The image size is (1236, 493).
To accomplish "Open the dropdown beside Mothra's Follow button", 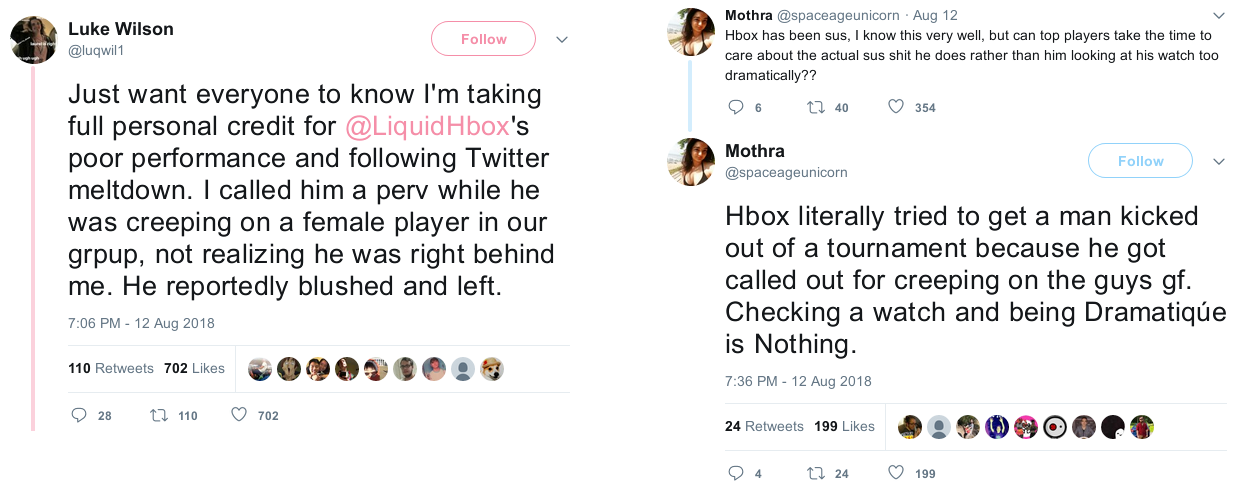I will [x=1218, y=162].
